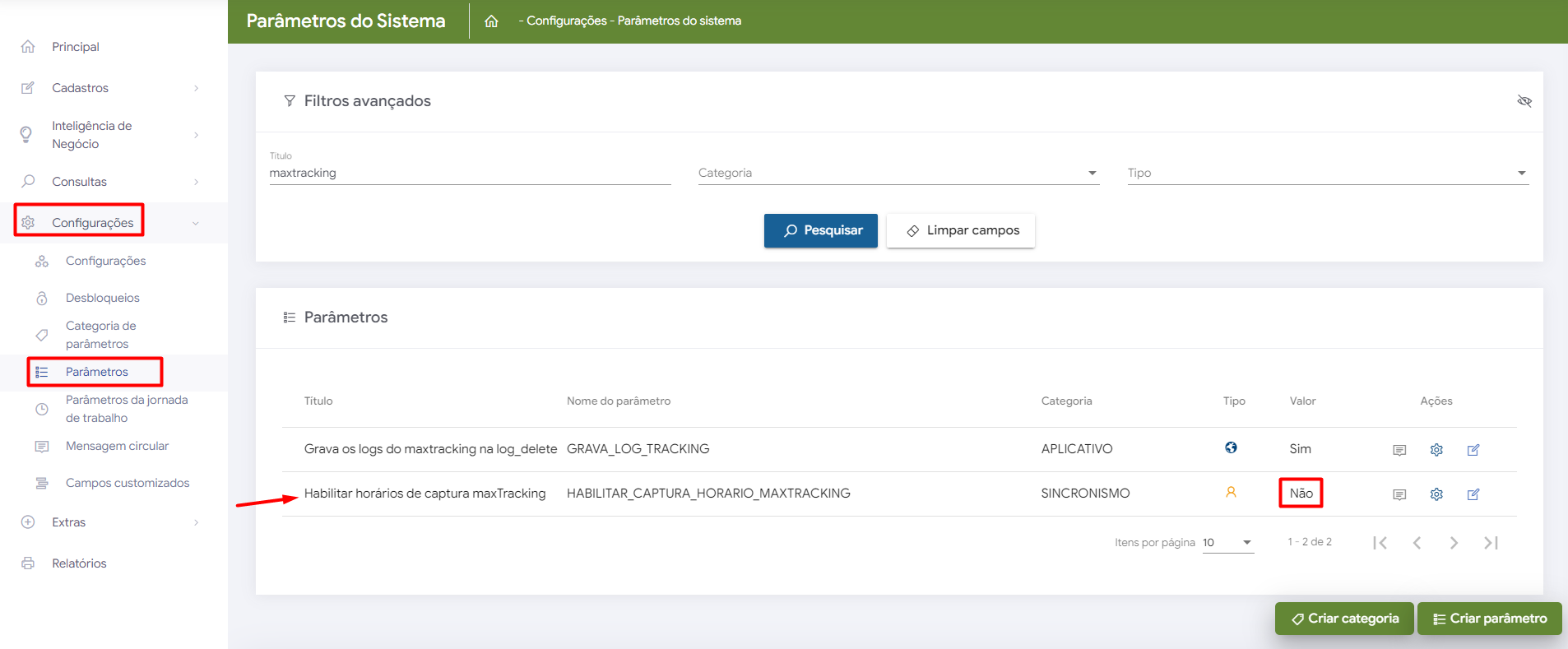
Task: Click the Título input field
Action: tap(470, 173)
